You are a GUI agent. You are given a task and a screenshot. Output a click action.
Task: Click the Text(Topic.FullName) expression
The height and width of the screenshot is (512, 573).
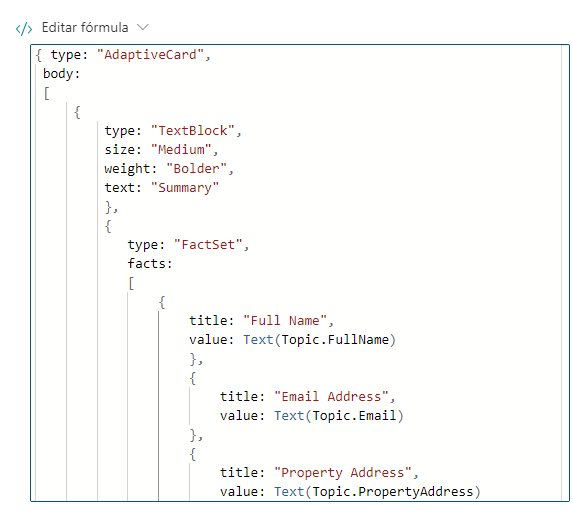[319, 340]
